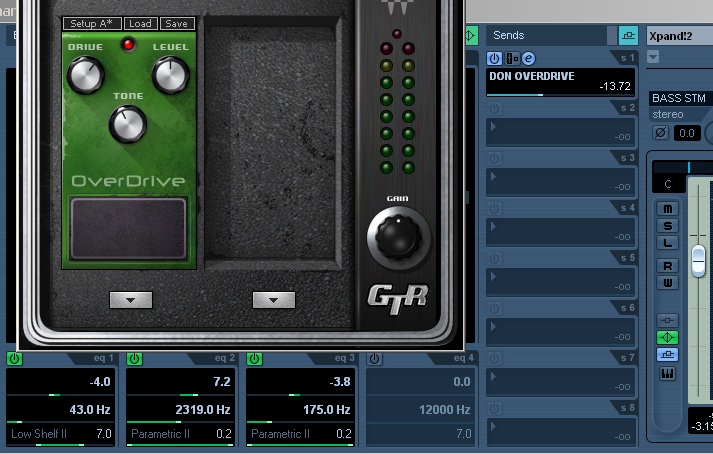The height and width of the screenshot is (454, 713).
Task: Enable send s 3 power button
Action: pos(494,158)
